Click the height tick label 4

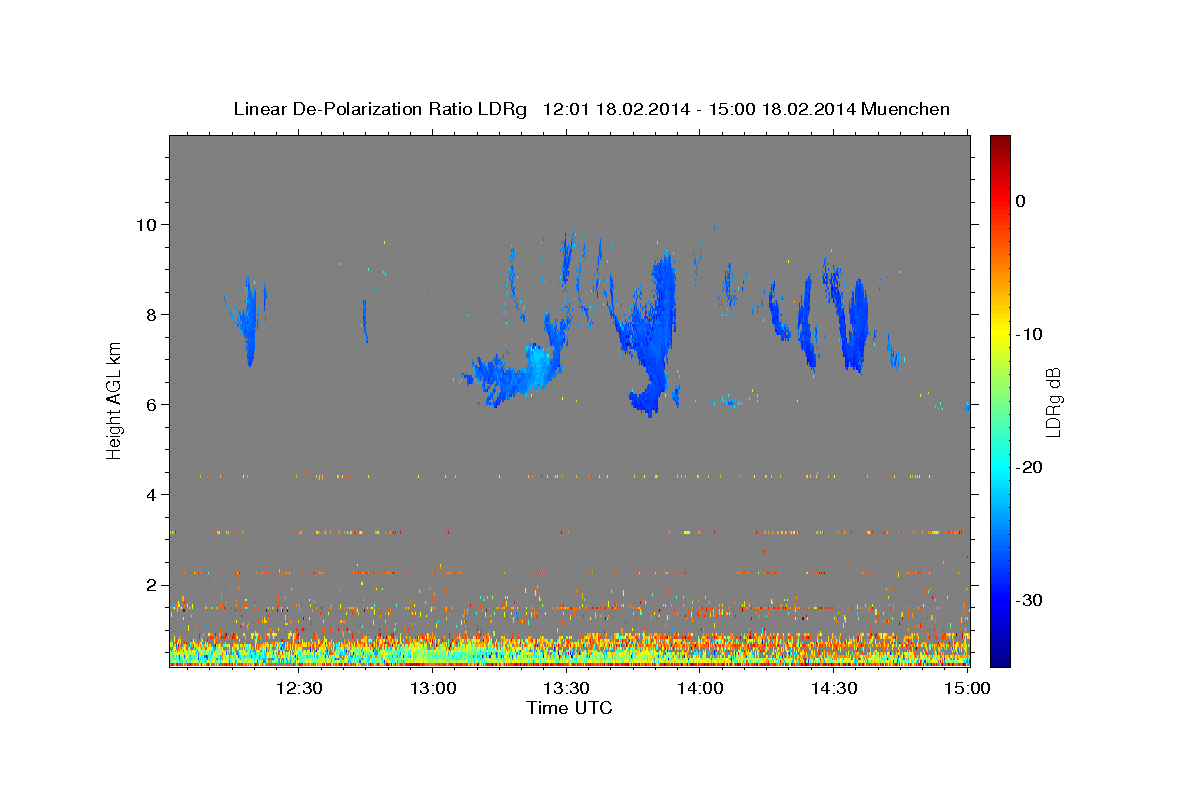[x=152, y=494]
